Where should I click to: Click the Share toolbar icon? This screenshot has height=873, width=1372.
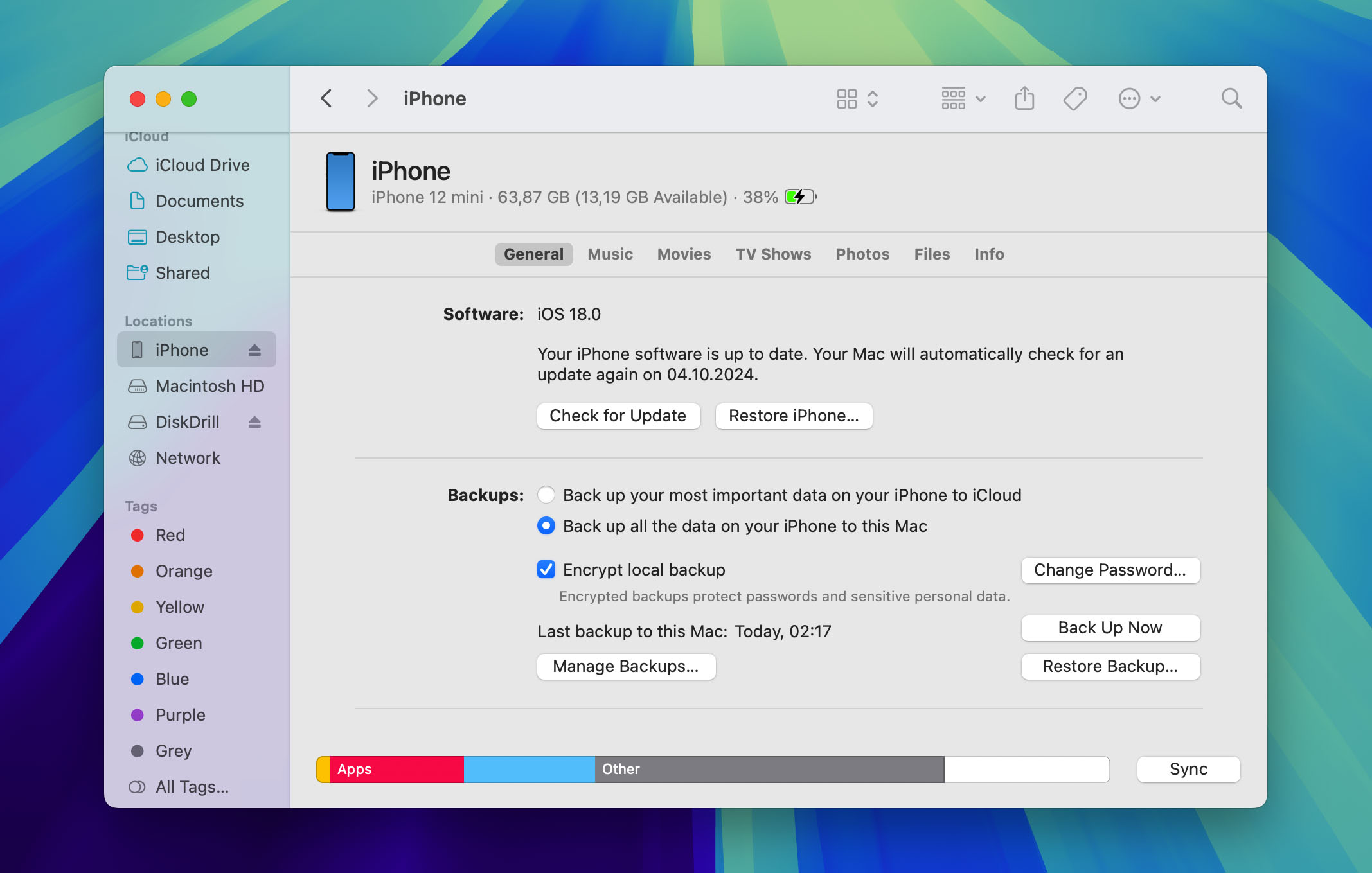click(1024, 99)
